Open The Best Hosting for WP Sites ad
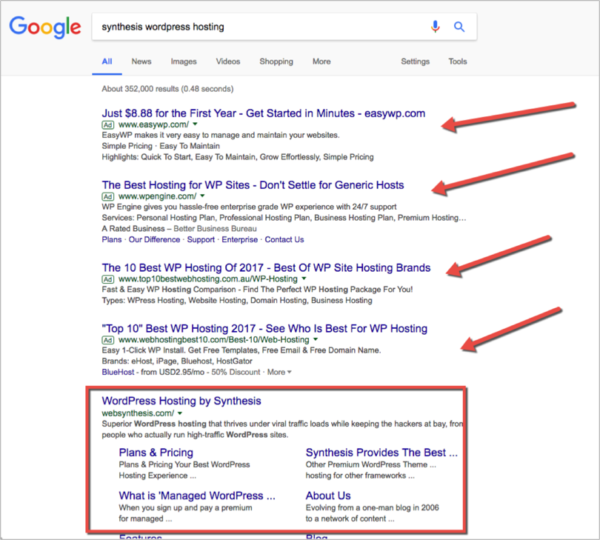Viewport: 600px width, 540px height. [253, 185]
